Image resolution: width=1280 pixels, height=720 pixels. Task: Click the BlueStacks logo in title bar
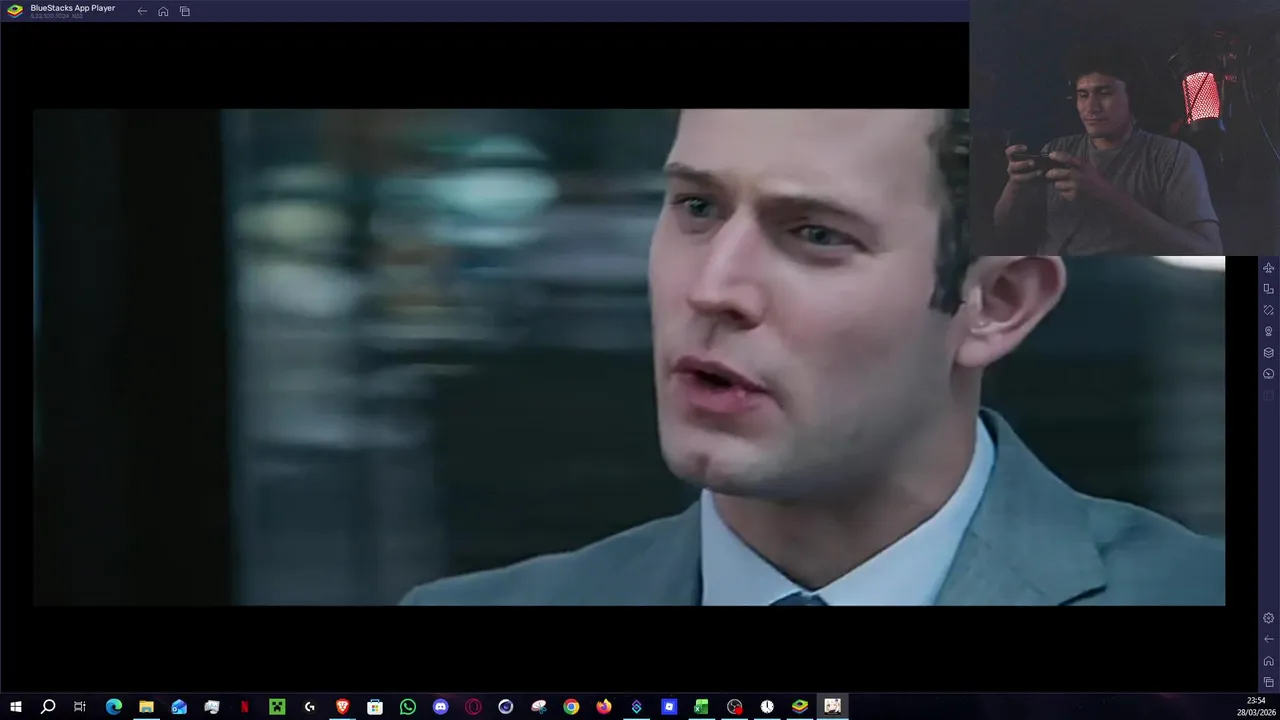pyautogui.click(x=15, y=10)
